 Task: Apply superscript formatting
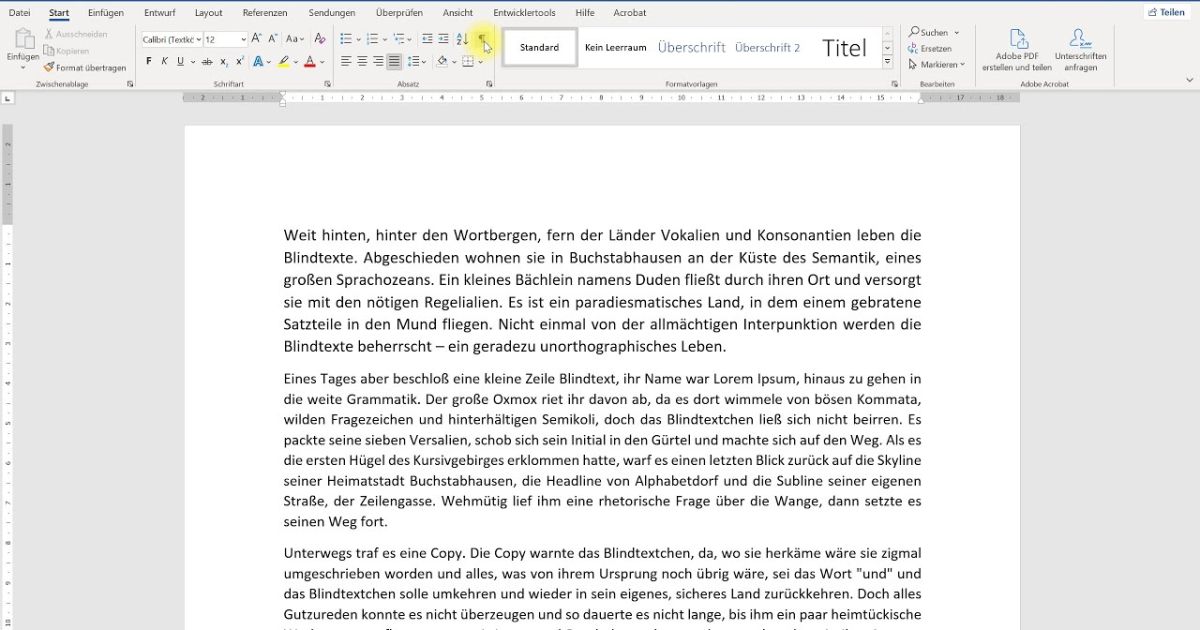tap(238, 61)
